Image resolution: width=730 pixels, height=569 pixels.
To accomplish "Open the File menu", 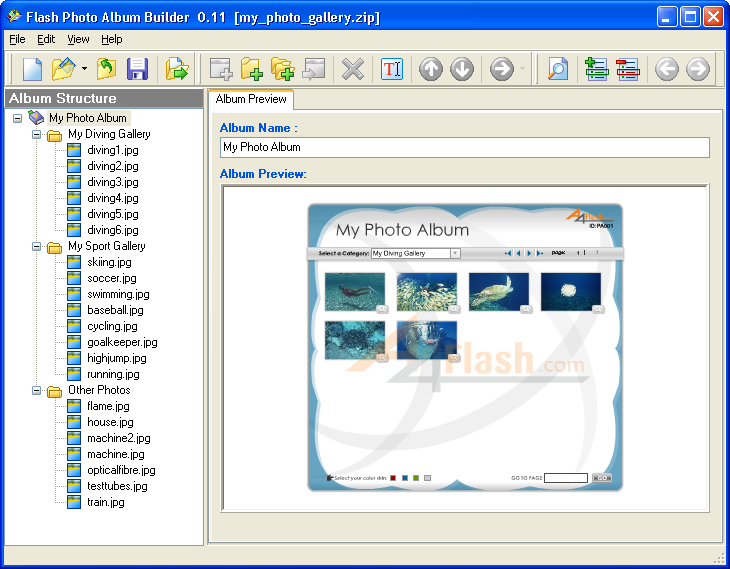I will coord(17,39).
